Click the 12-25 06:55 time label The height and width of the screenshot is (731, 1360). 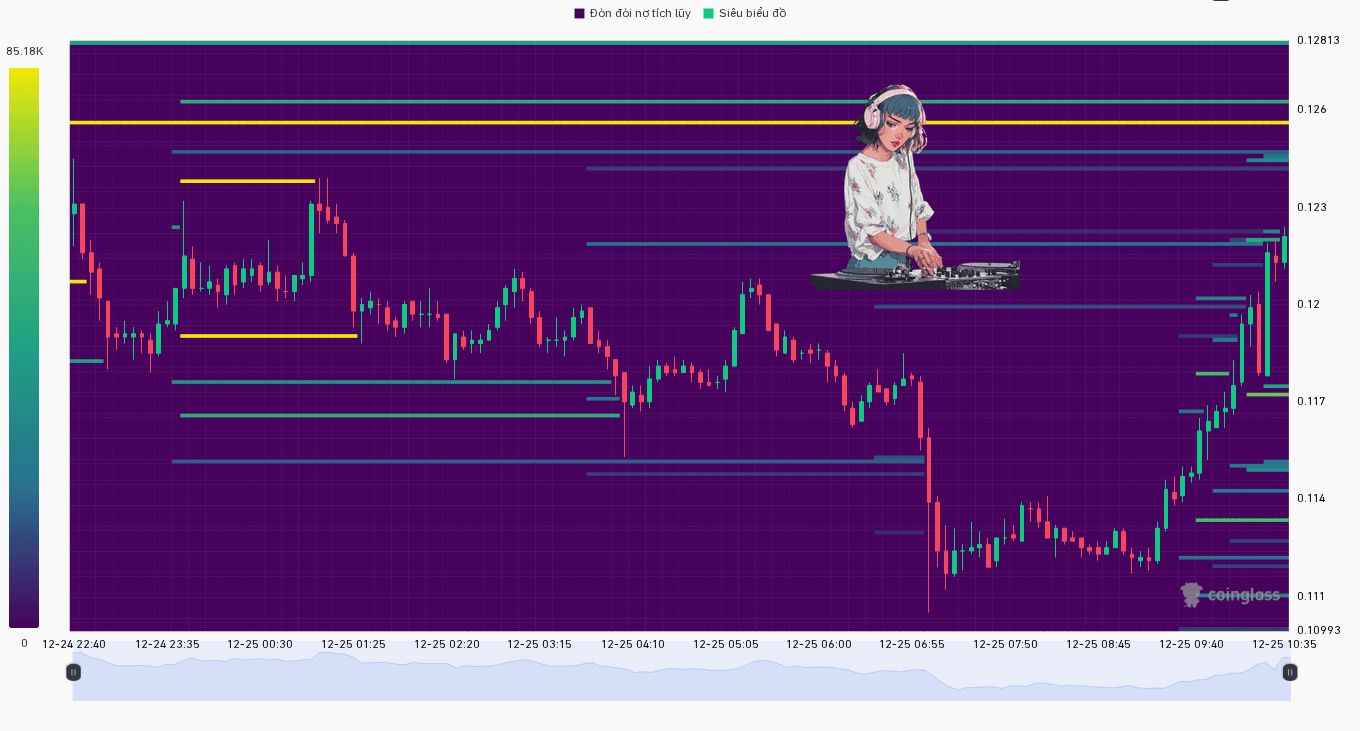pyautogui.click(x=912, y=644)
